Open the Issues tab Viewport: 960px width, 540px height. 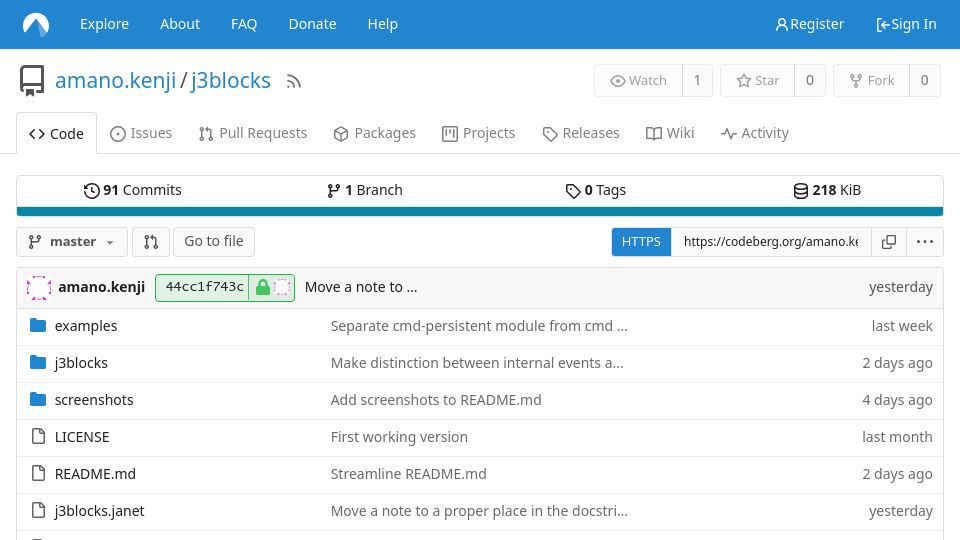[141, 133]
